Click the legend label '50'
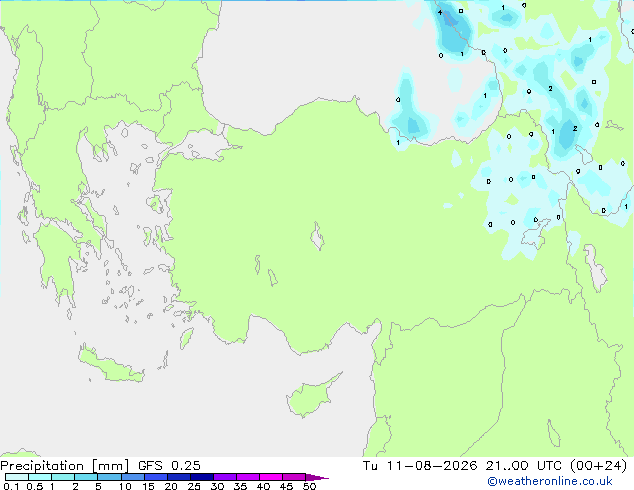The height and width of the screenshot is (490, 634). point(309,486)
